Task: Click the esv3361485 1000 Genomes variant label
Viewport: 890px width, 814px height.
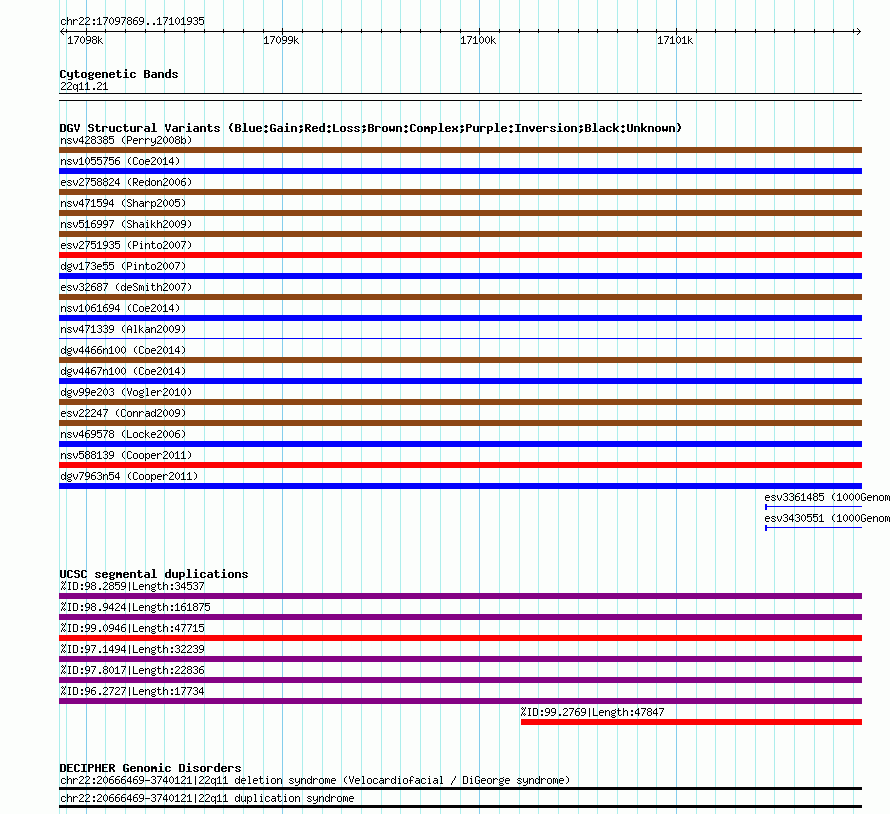Action: pos(826,497)
